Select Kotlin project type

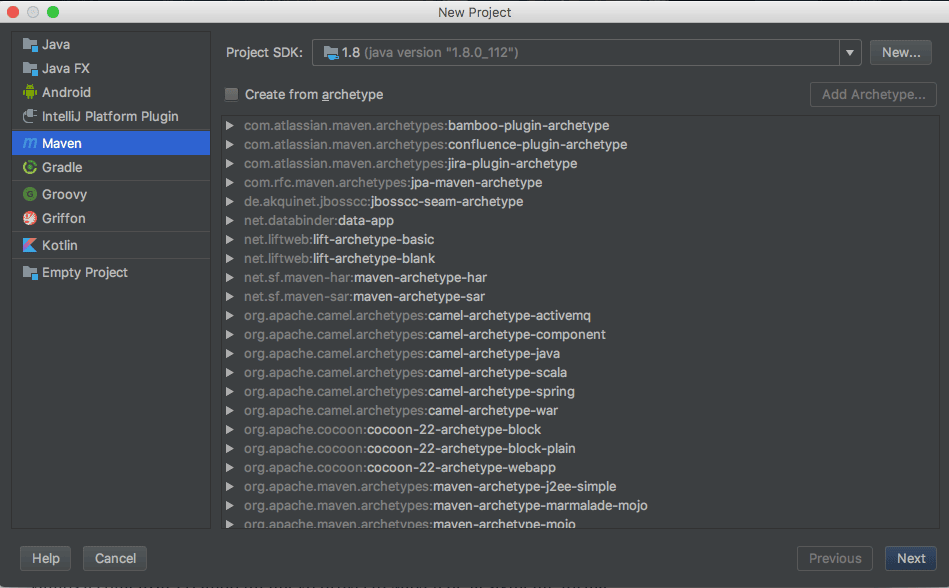pyautogui.click(x=111, y=245)
